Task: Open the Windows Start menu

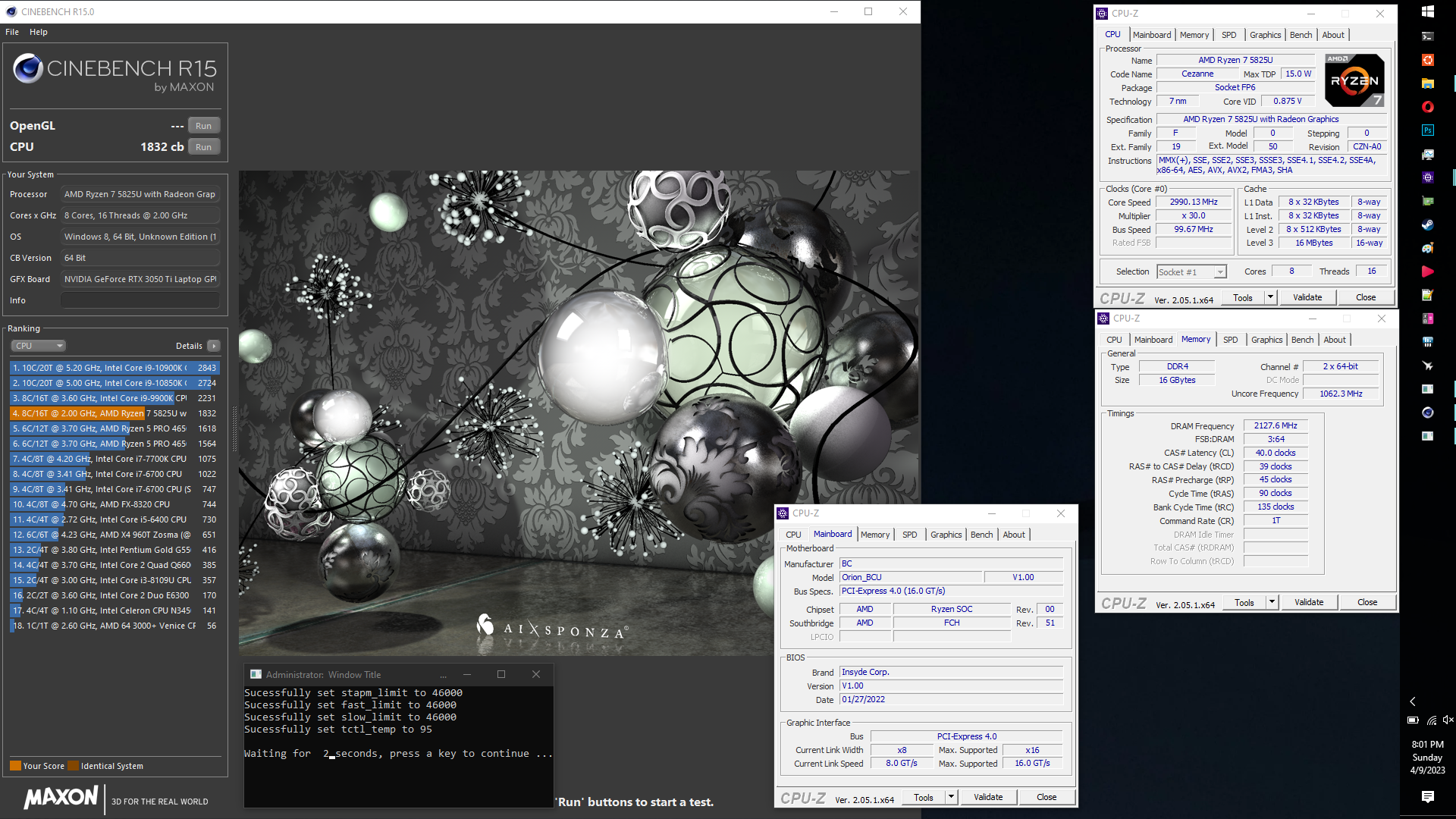Action: coord(1427,11)
